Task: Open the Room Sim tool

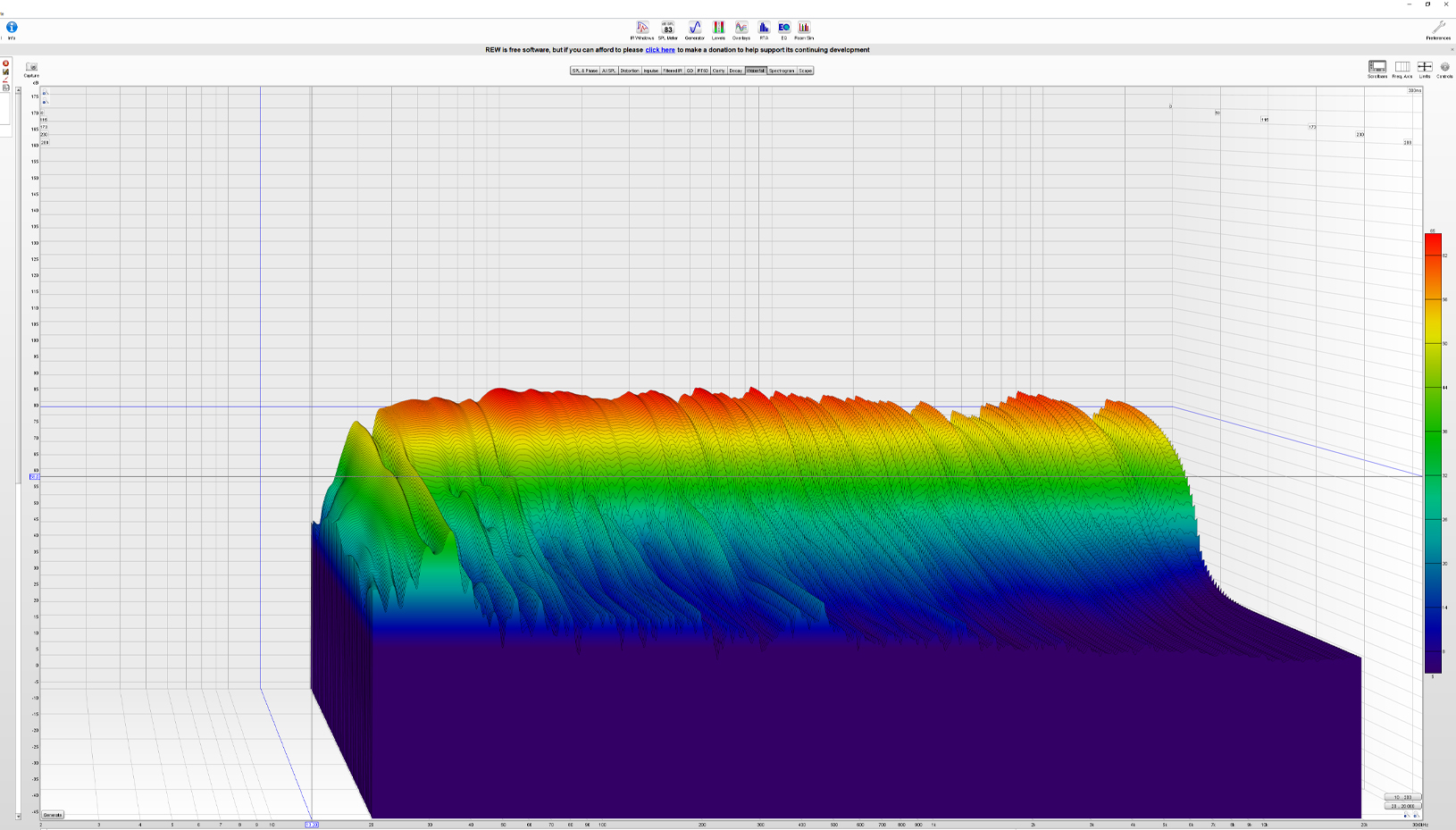Action: pos(804,29)
